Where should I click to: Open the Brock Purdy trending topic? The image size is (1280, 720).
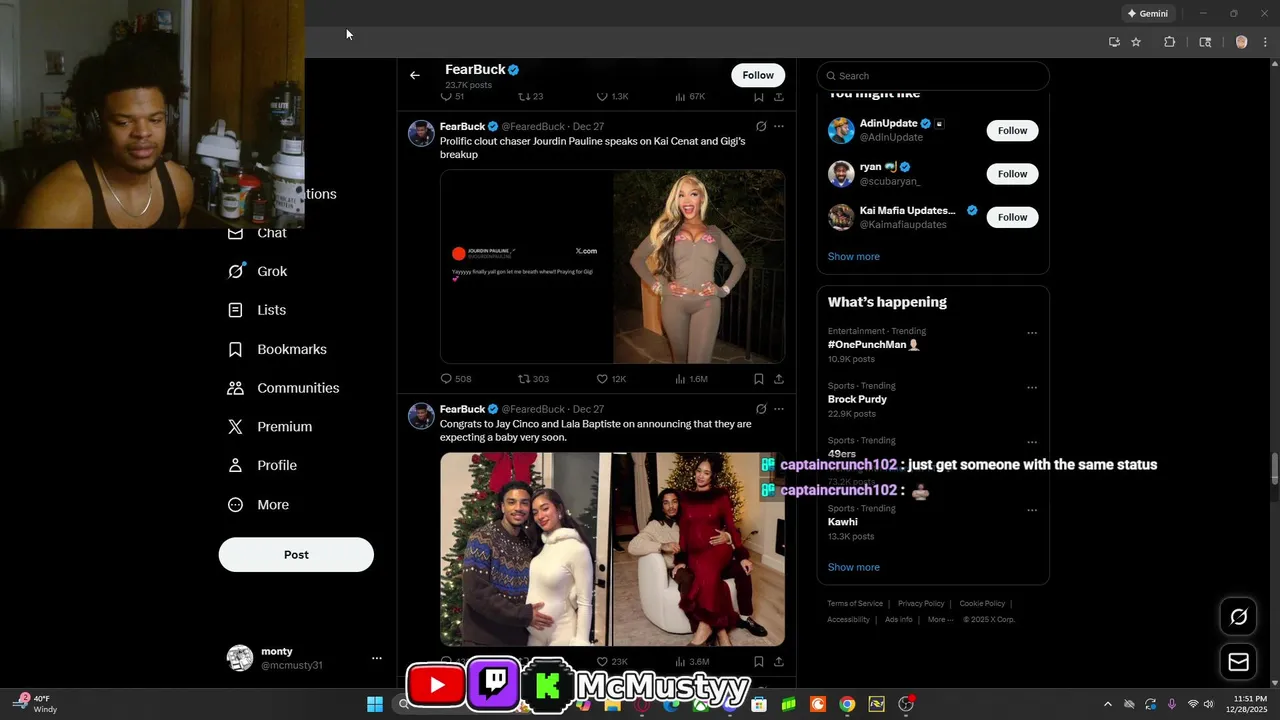pos(857,399)
